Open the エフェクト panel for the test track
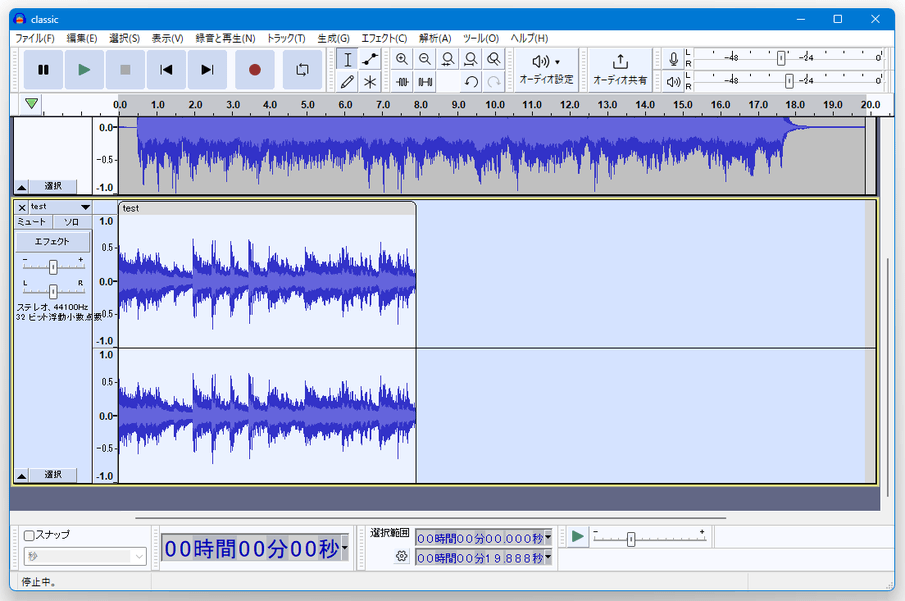Viewport: 905px width, 601px height. point(53,241)
